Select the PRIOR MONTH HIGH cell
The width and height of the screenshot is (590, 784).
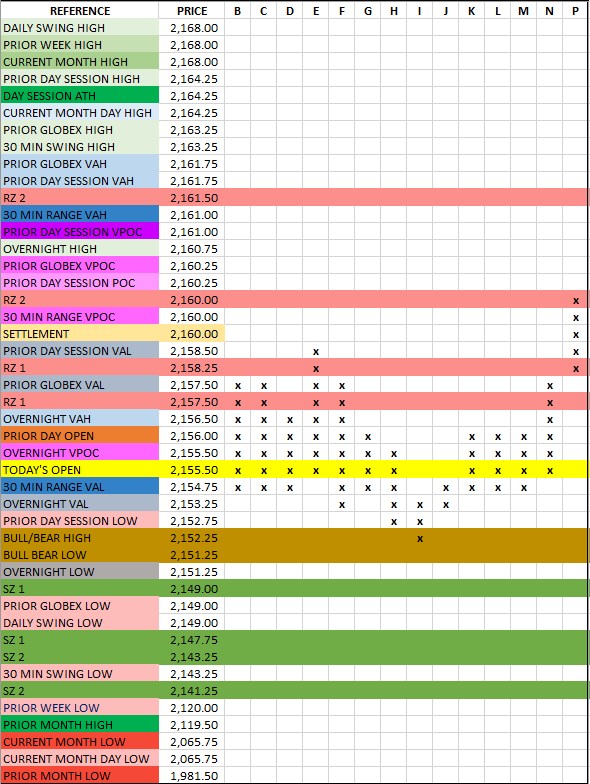click(80, 725)
